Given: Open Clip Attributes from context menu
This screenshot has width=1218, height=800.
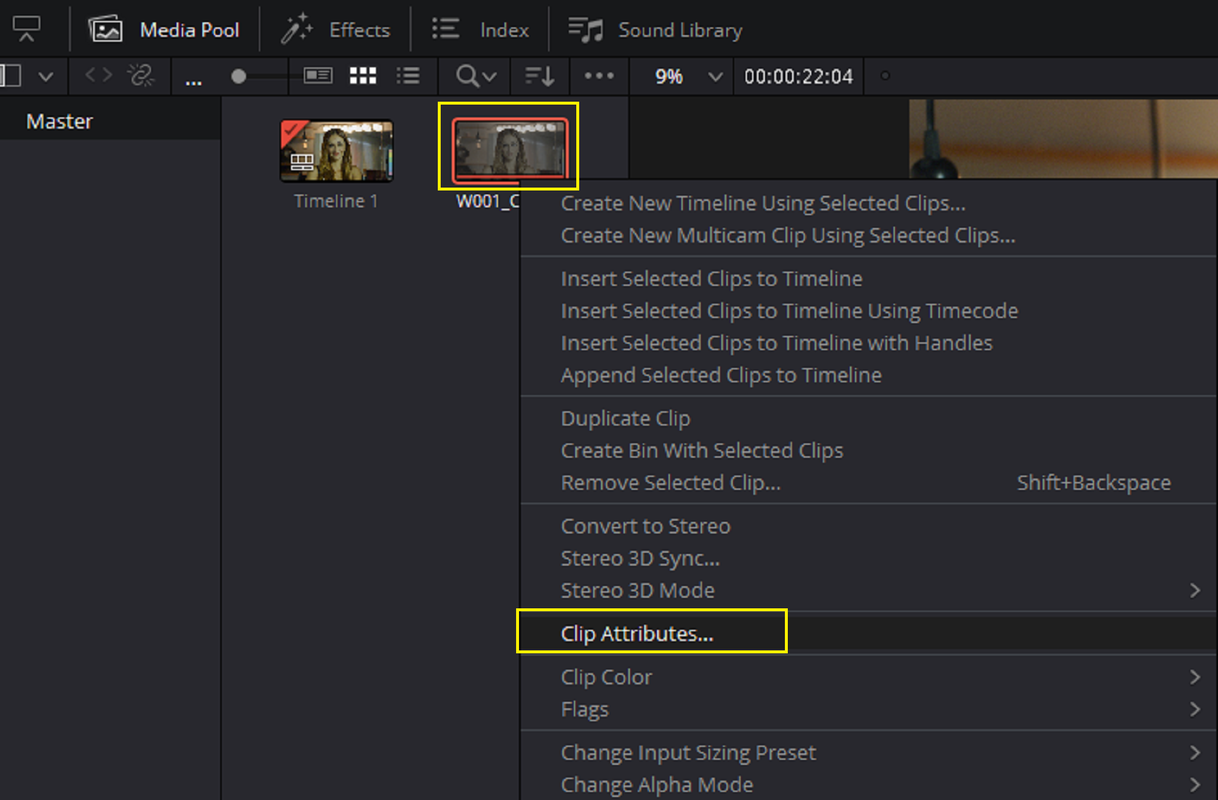Looking at the screenshot, I should 869,633.
